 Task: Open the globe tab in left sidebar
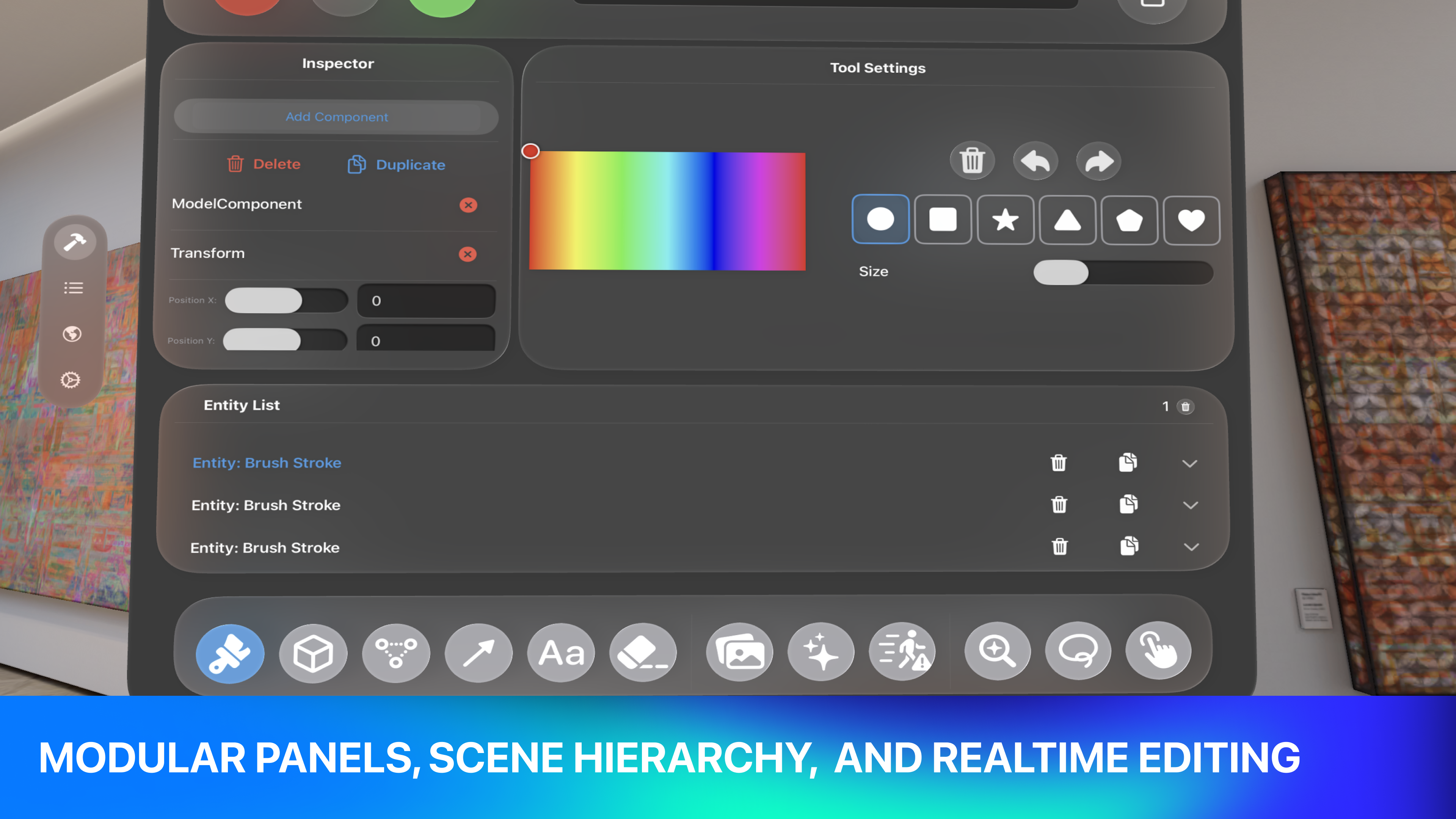coord(72,334)
